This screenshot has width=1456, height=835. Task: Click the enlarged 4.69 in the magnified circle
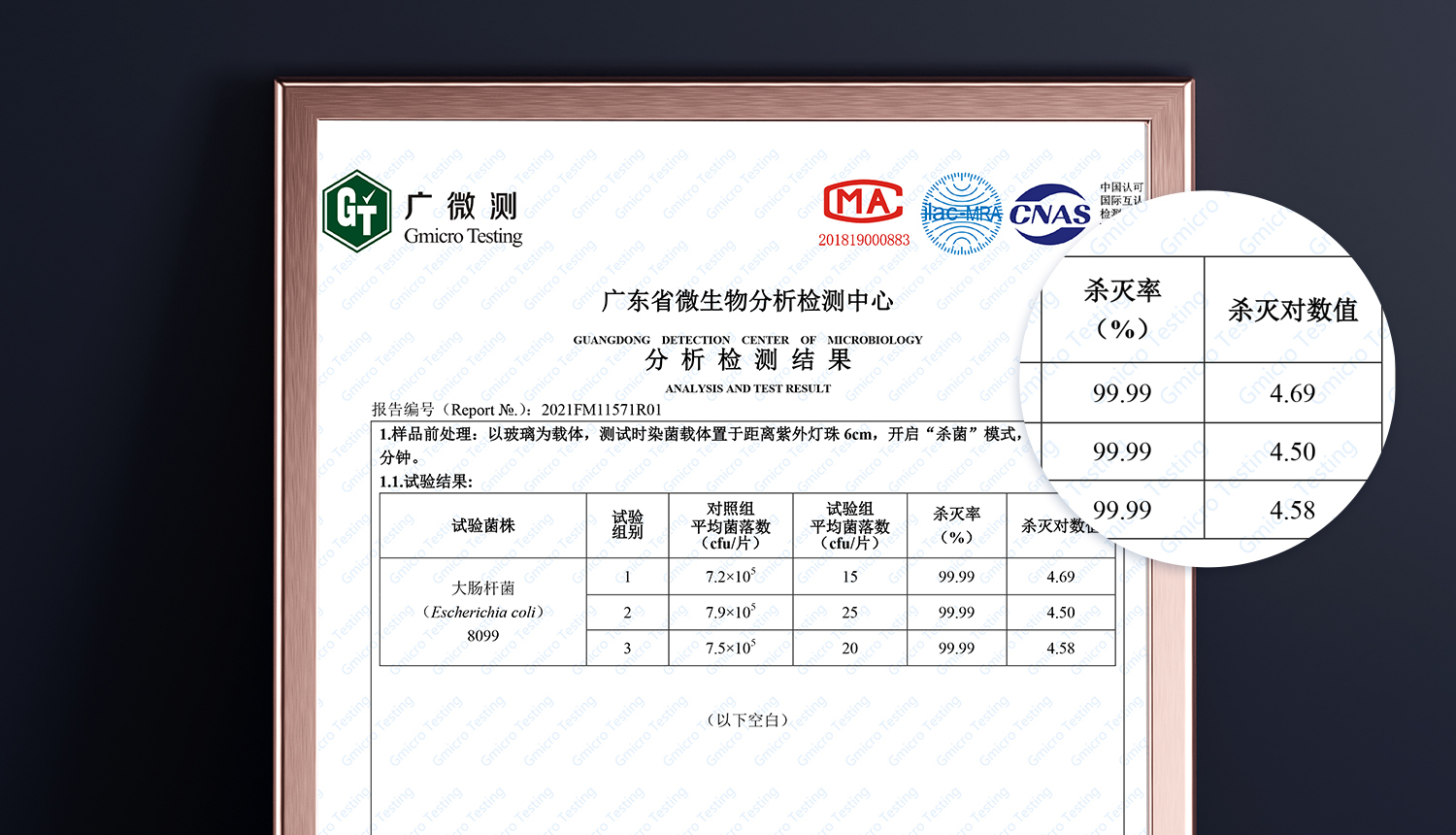point(1293,393)
